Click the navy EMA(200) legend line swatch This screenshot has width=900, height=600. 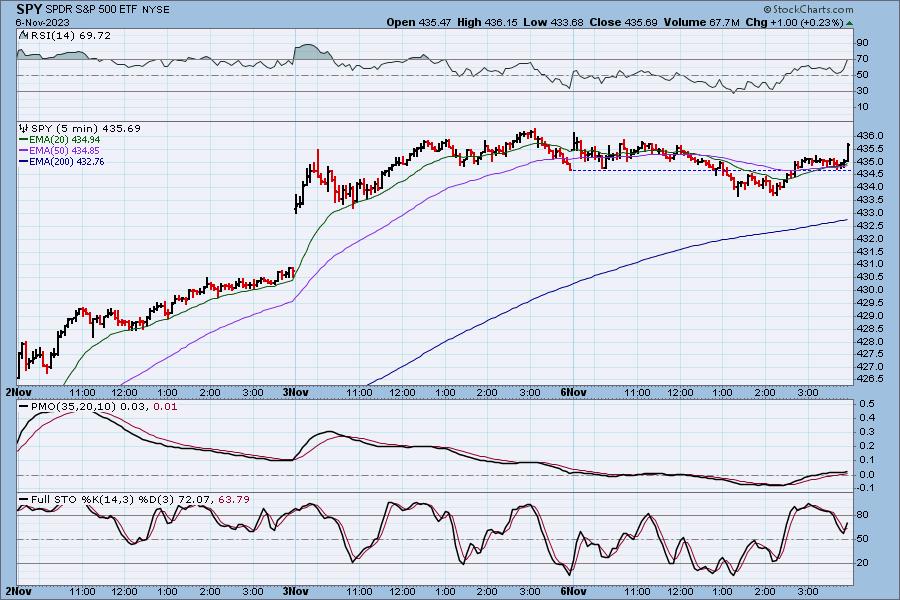pyautogui.click(x=24, y=161)
